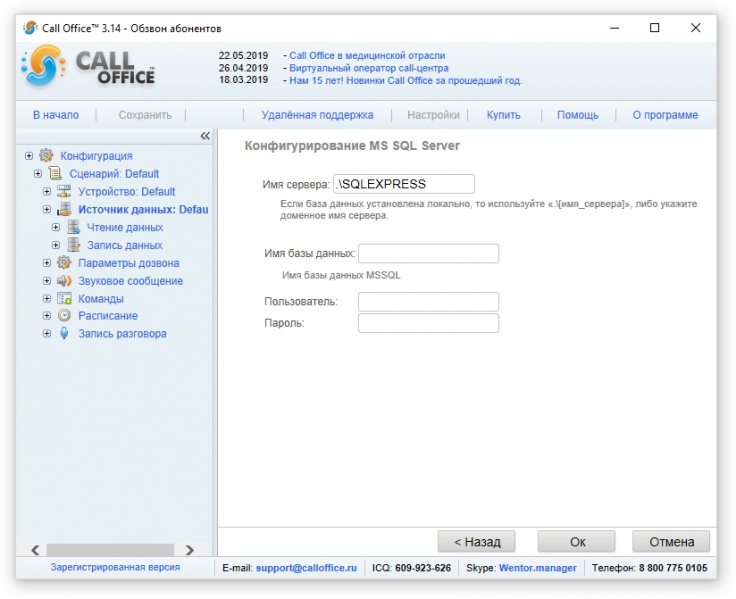Expand the Команды node
Viewport: 736px width, 599px height.
(x=46, y=298)
